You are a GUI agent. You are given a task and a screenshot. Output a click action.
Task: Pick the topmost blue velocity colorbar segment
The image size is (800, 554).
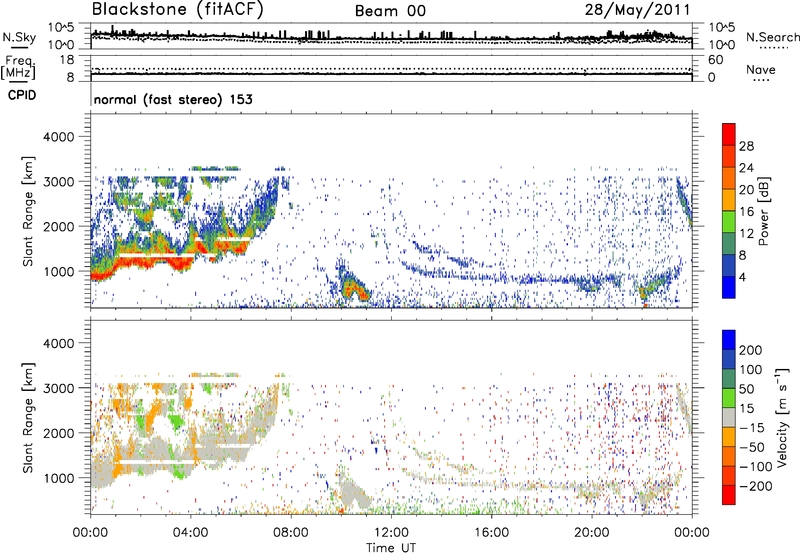pos(729,340)
